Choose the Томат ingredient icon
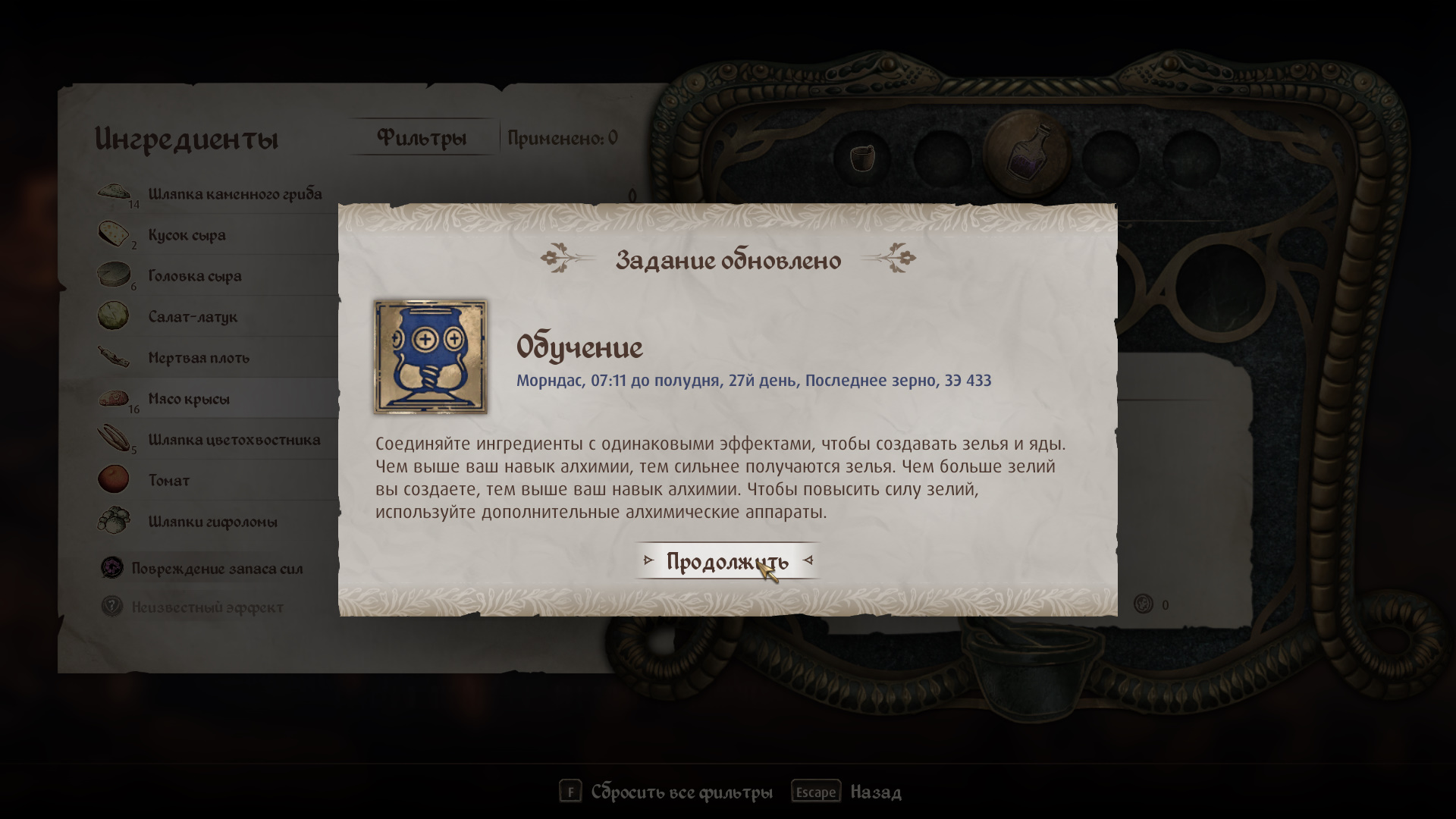Image resolution: width=1456 pixels, height=819 pixels. pos(114,480)
